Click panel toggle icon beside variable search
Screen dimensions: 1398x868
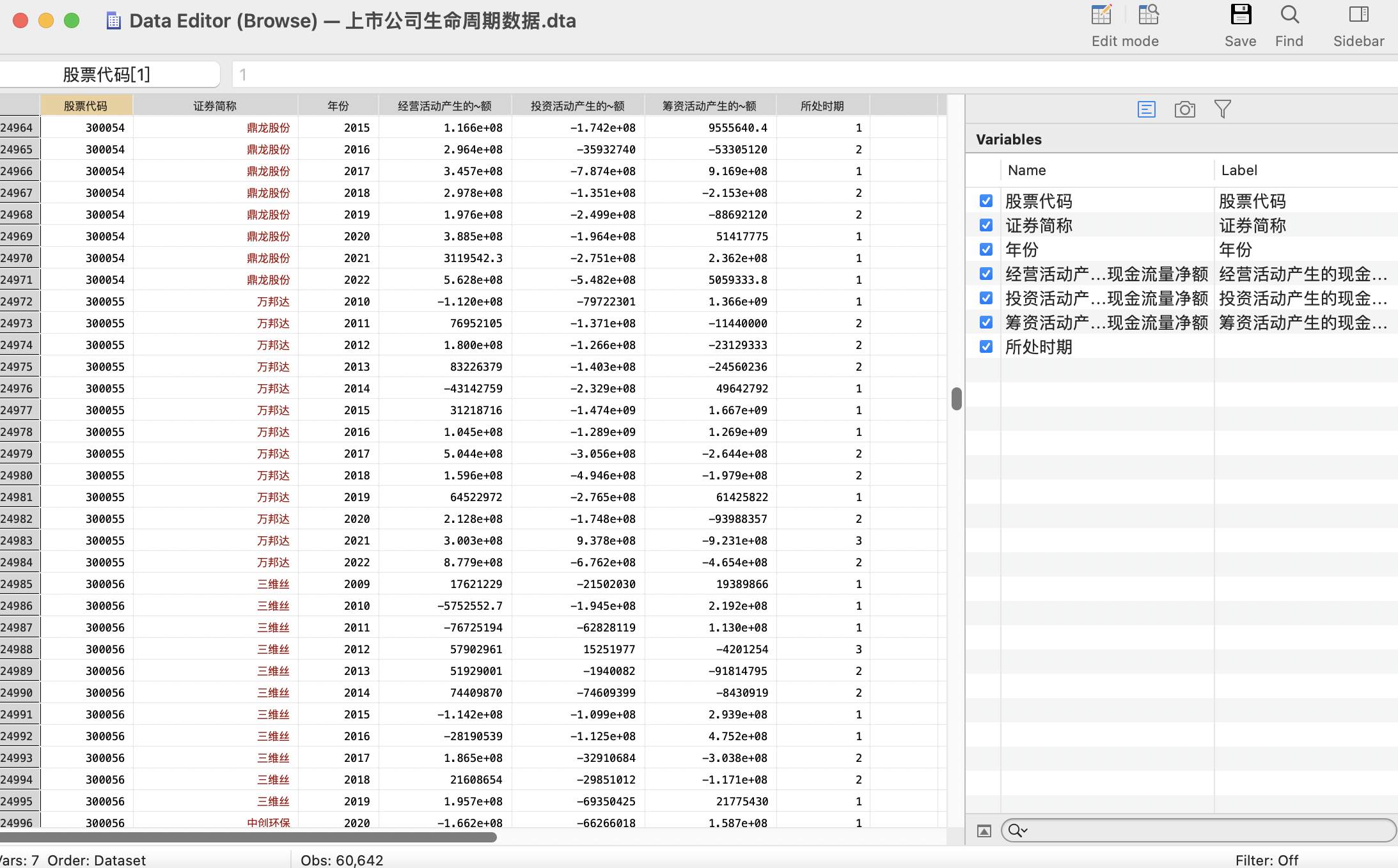pos(984,831)
